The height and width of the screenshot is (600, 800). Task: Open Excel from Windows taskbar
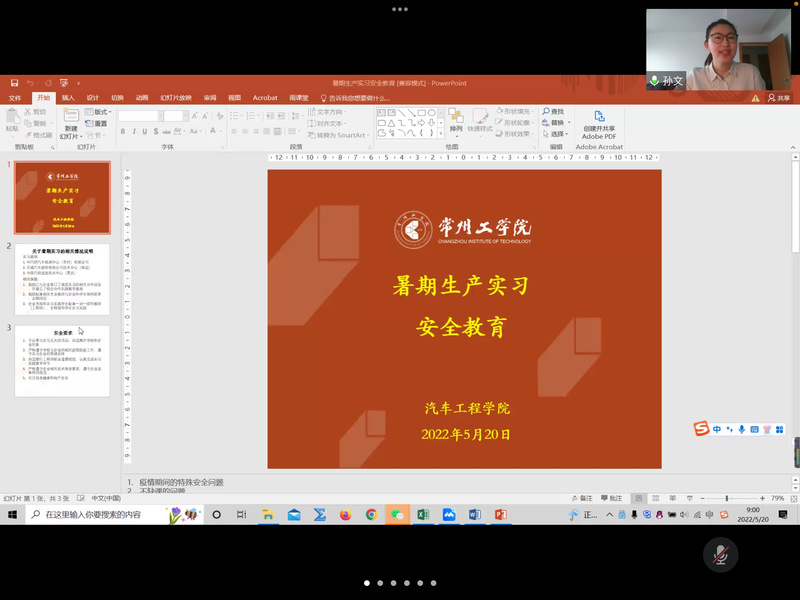point(423,515)
